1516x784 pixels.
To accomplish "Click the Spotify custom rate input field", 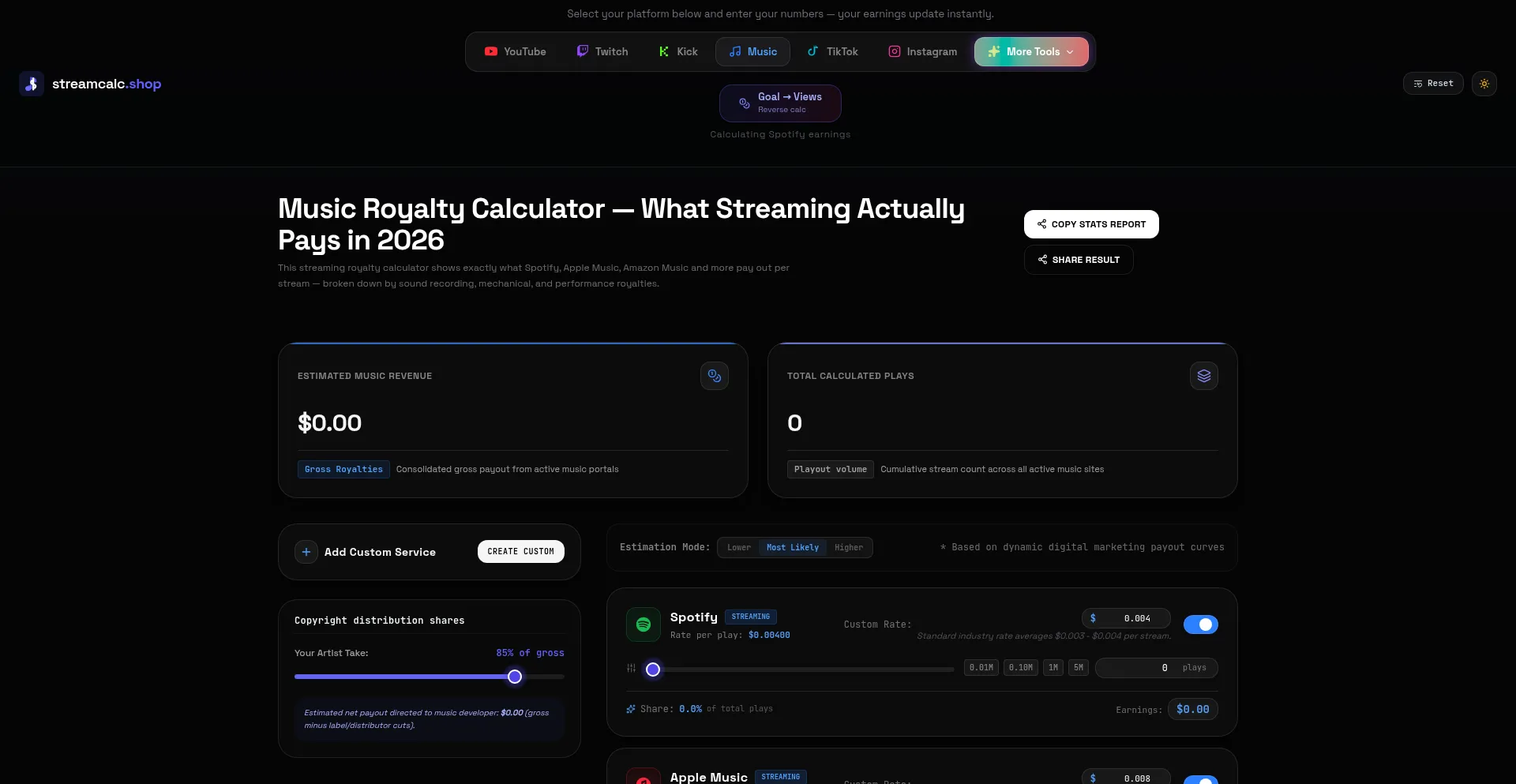I will pos(1126,618).
